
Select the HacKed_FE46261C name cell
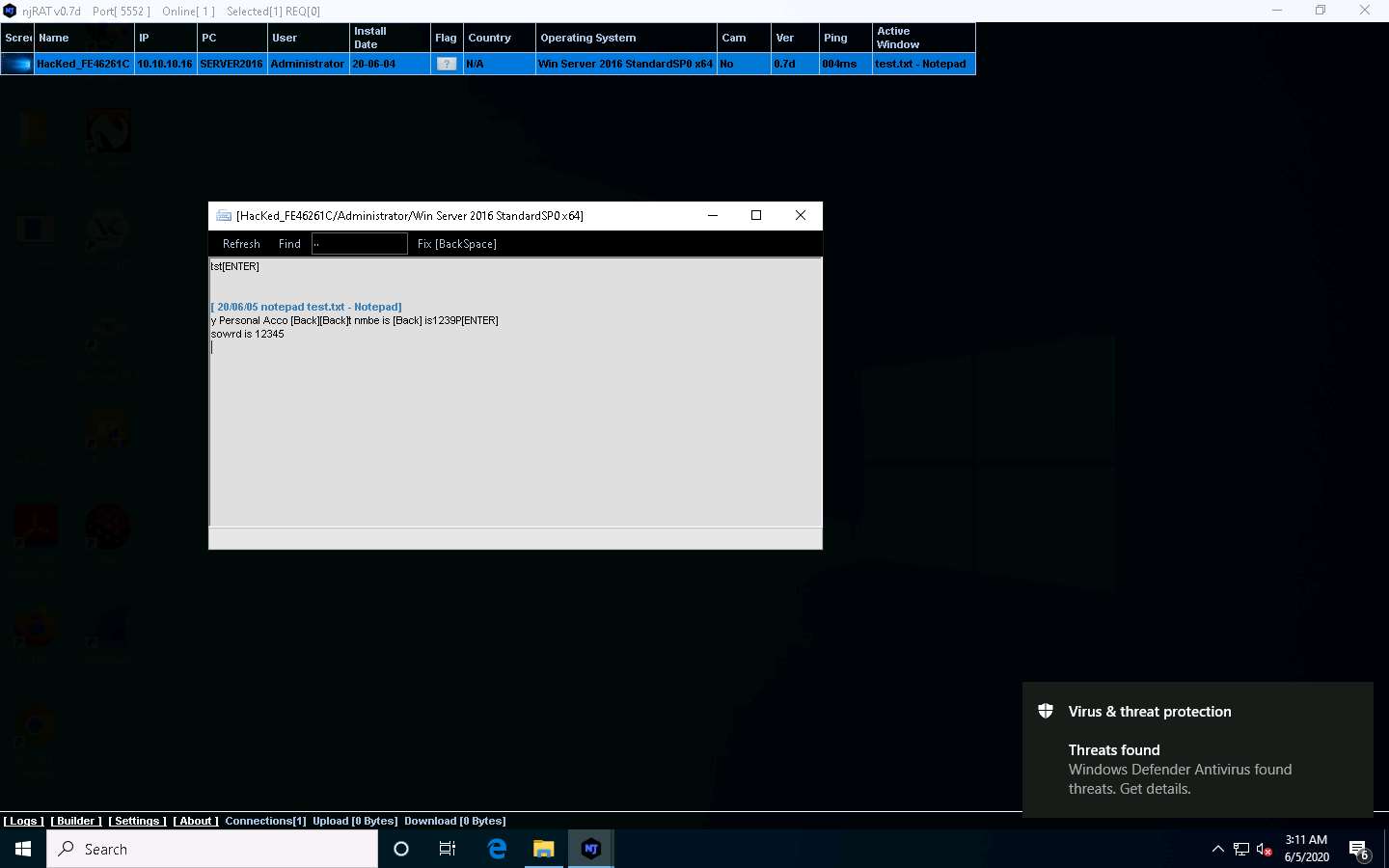pos(84,64)
